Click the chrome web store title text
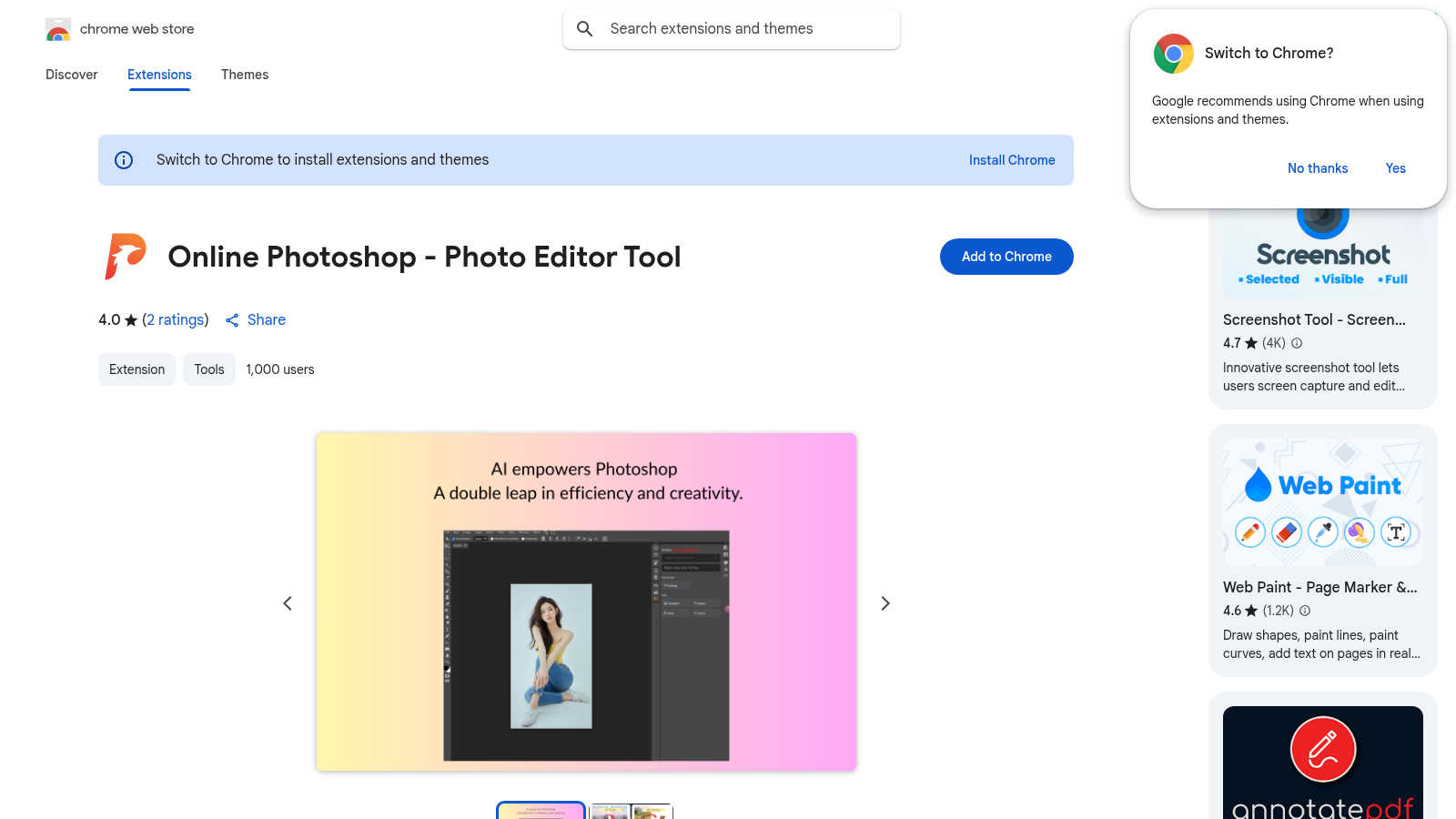The width and height of the screenshot is (1456, 819). click(x=137, y=29)
